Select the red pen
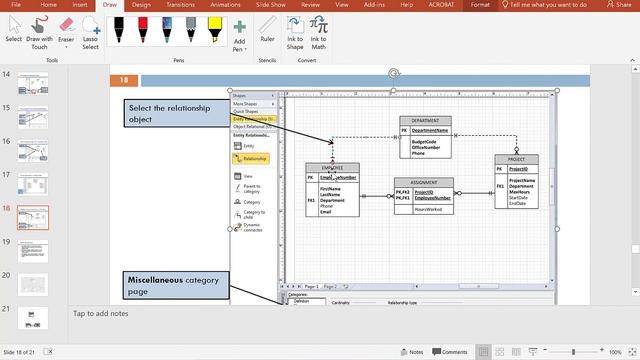640x360 pixels. point(143,30)
